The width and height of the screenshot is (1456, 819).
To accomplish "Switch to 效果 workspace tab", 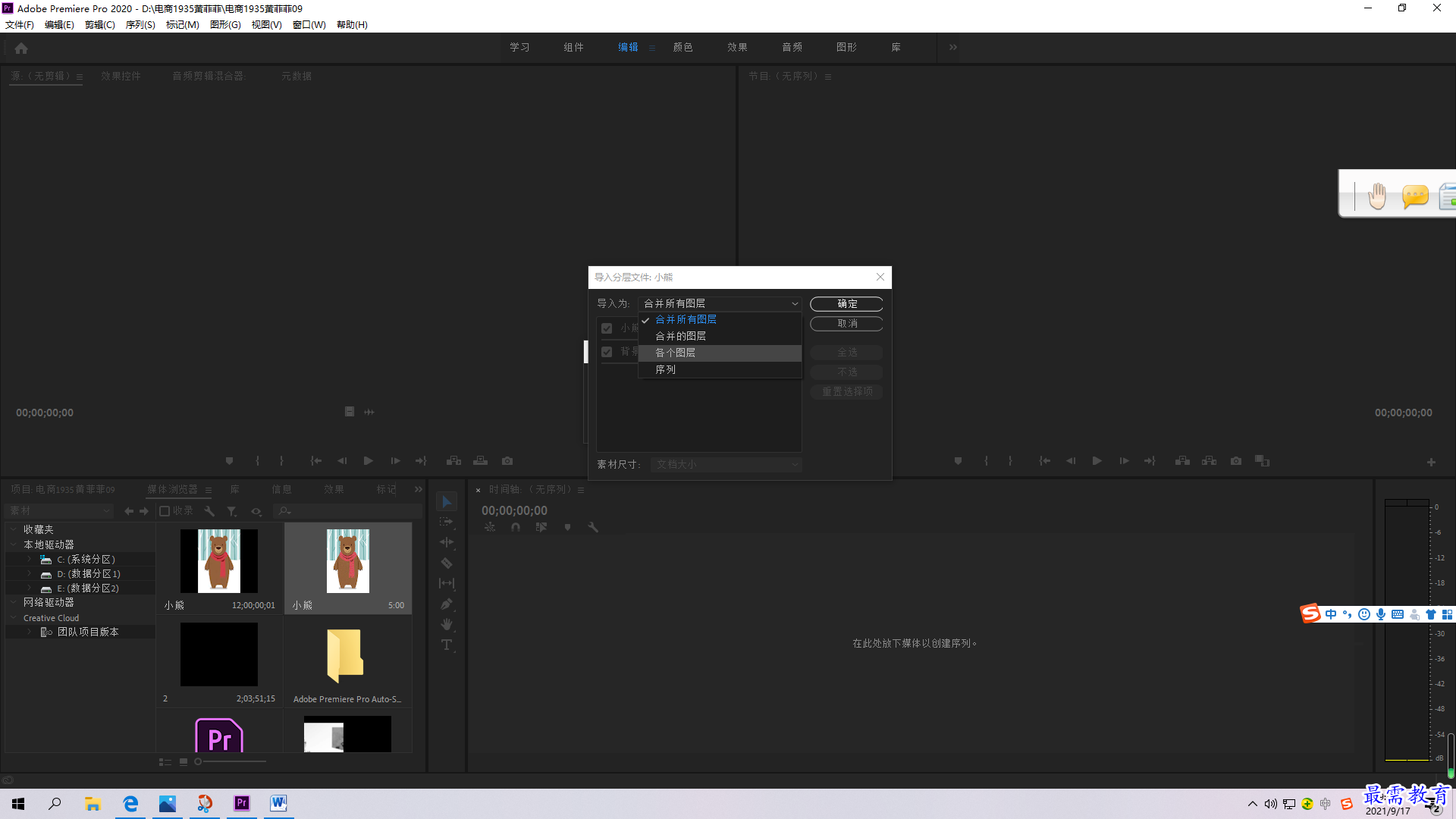I will click(737, 47).
